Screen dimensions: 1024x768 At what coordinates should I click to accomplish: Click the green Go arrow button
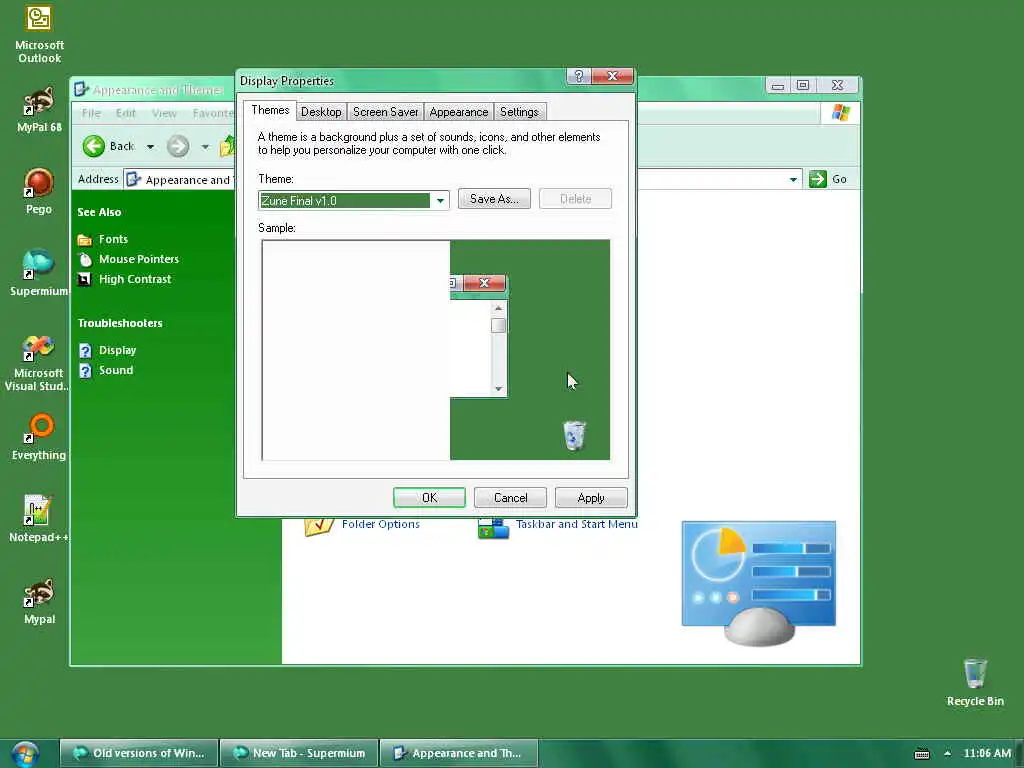click(818, 179)
